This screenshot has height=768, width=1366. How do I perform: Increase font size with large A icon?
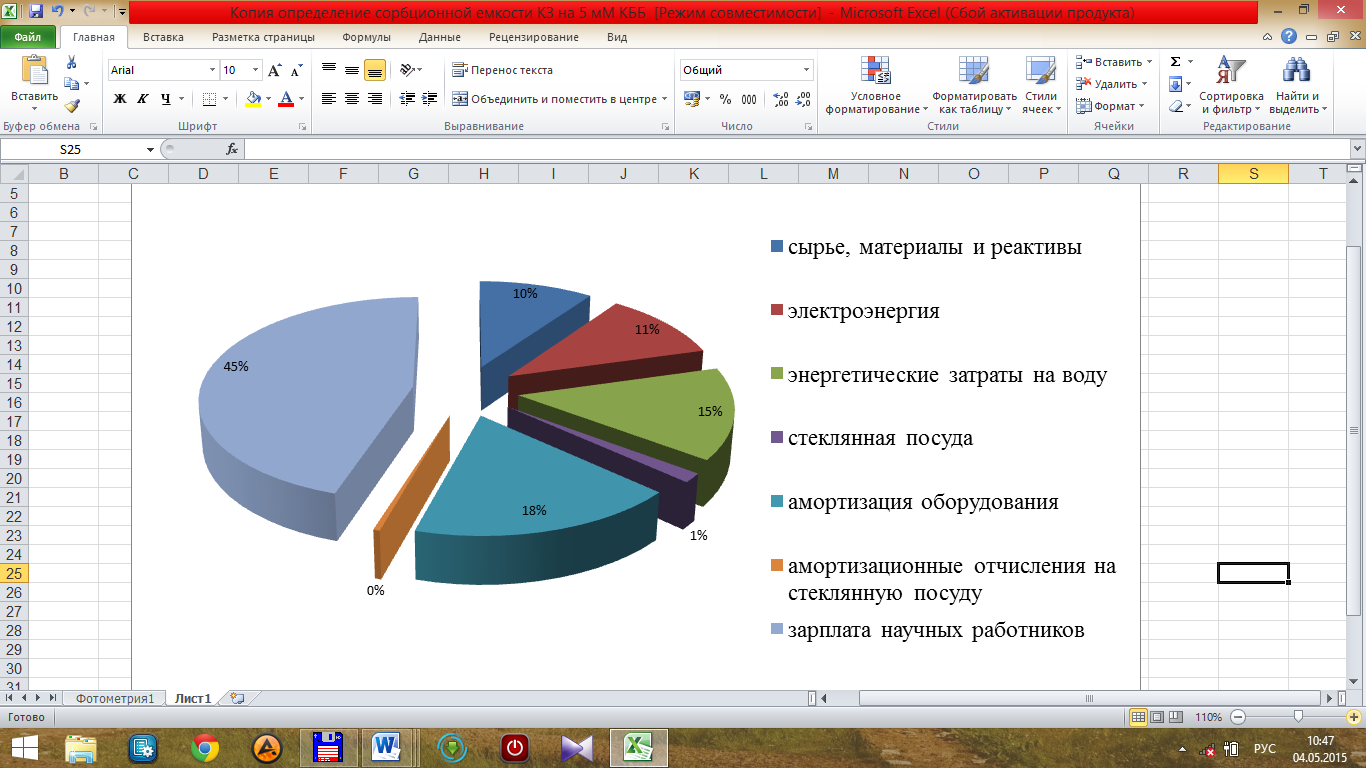click(275, 70)
